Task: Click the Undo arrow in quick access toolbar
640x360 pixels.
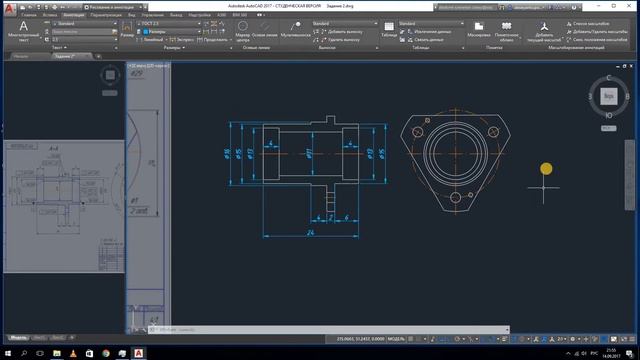Action: pyautogui.click(x=62, y=7)
